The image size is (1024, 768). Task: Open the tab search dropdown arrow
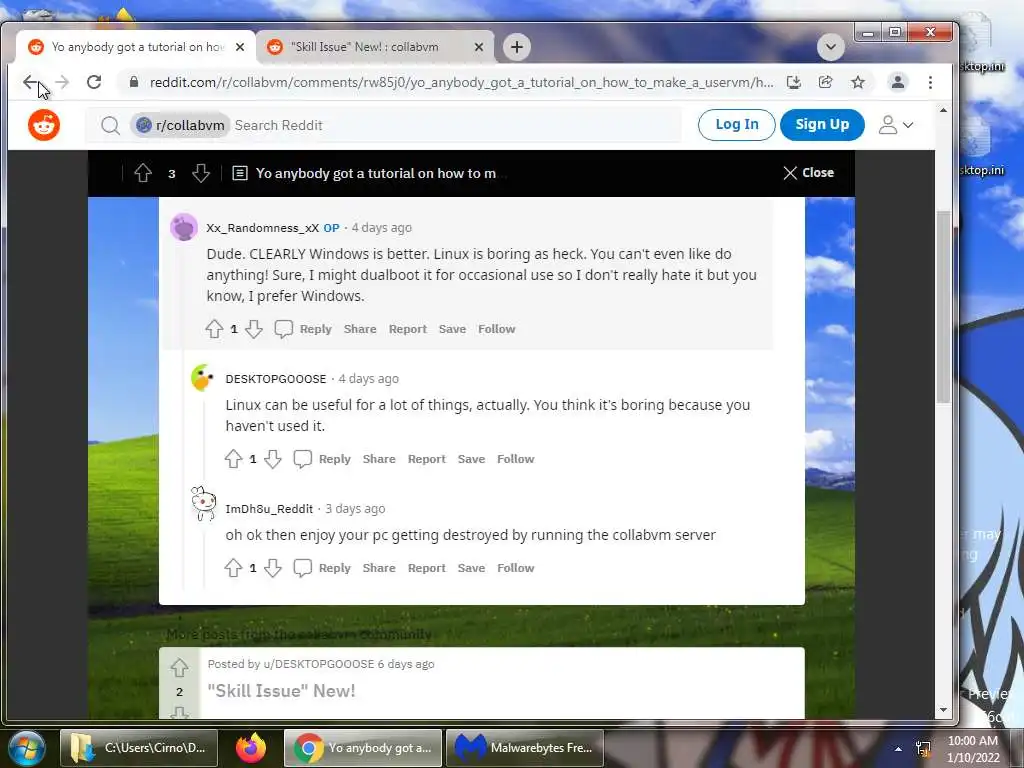[831, 47]
